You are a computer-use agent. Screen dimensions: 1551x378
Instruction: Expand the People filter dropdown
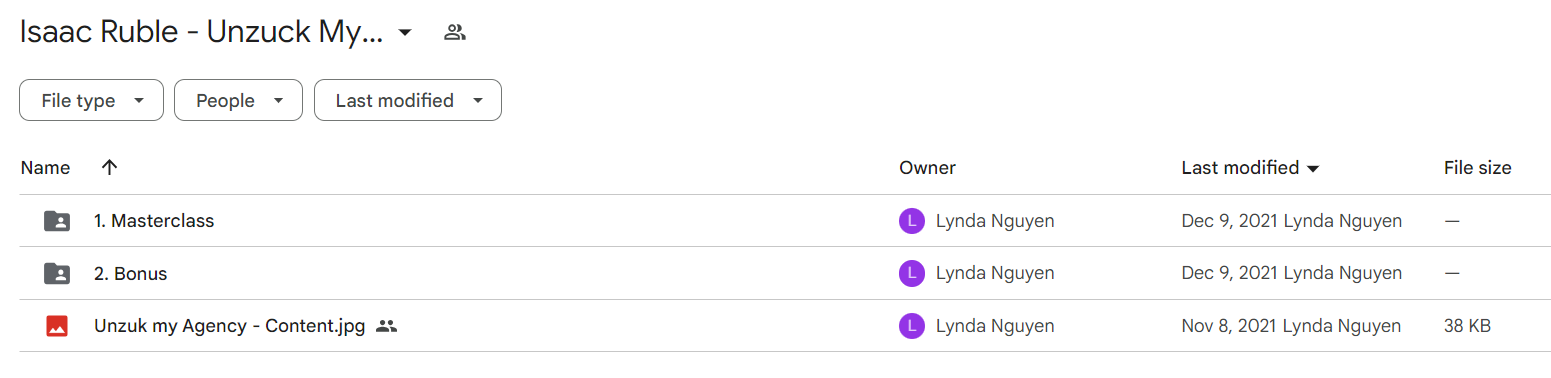coord(238,101)
